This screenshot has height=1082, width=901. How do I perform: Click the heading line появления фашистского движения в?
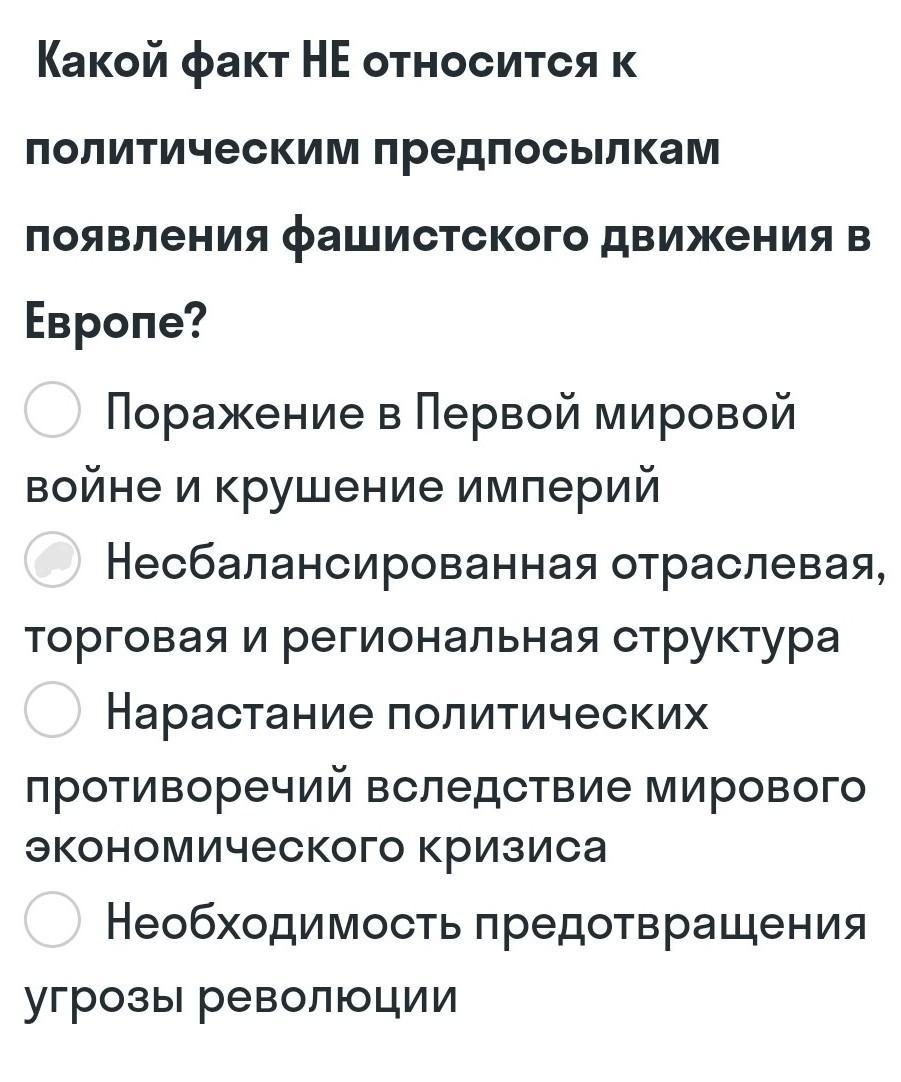pos(448,235)
